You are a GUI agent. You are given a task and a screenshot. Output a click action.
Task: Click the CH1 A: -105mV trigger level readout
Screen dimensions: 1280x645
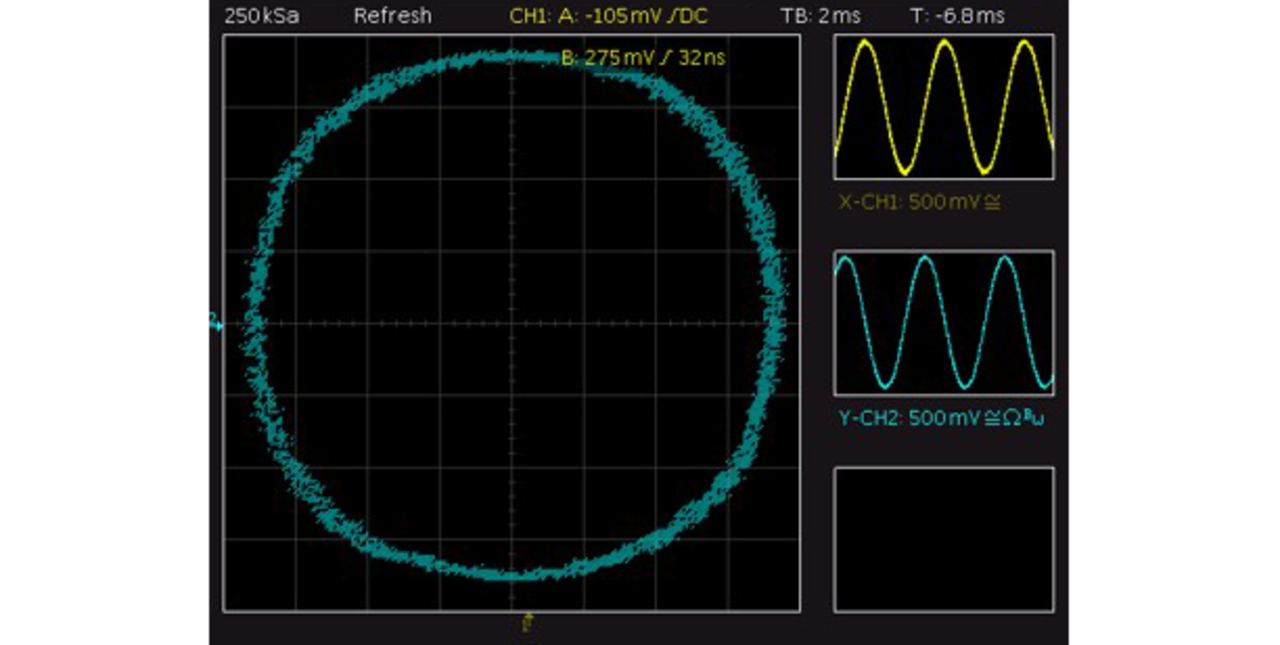pyautogui.click(x=600, y=16)
